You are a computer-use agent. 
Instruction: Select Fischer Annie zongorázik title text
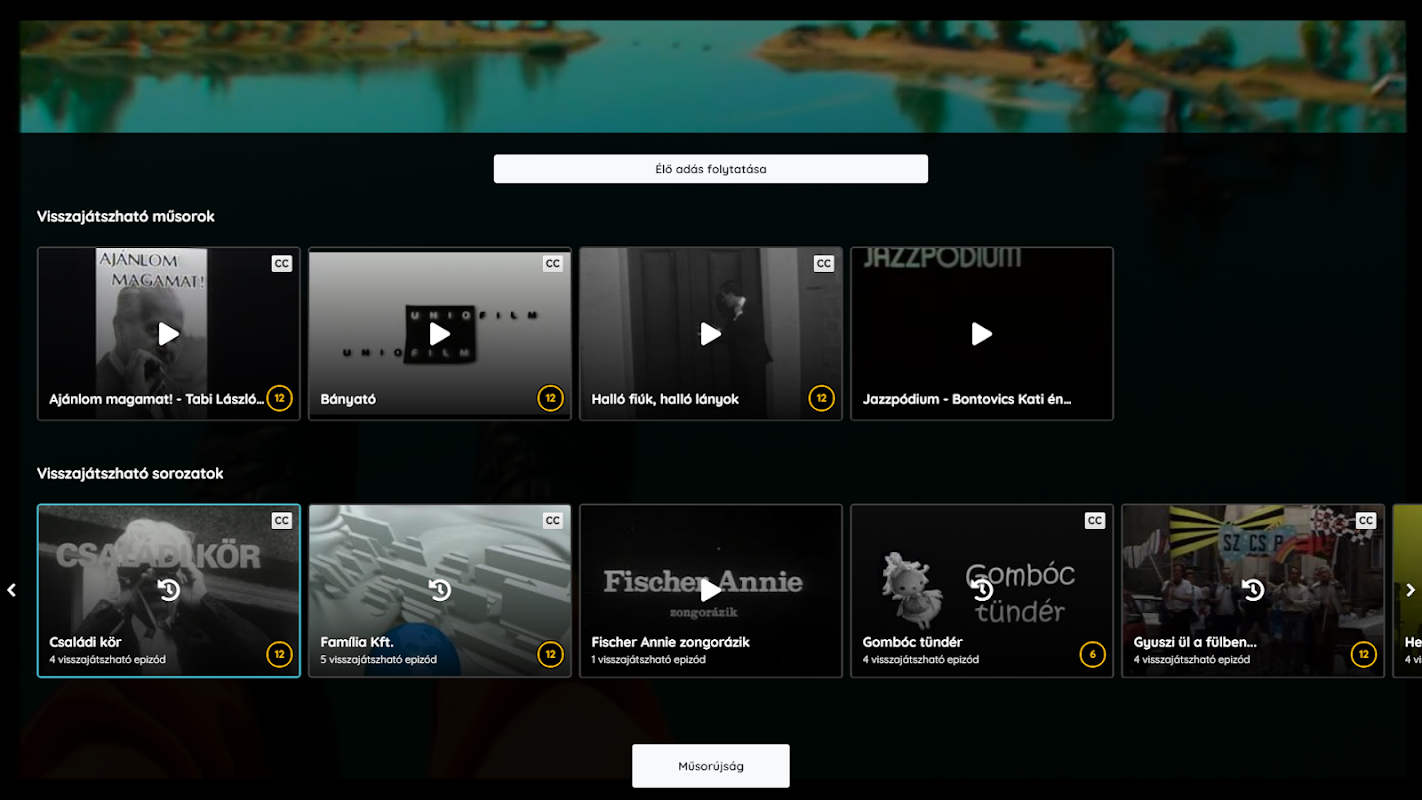(x=670, y=642)
